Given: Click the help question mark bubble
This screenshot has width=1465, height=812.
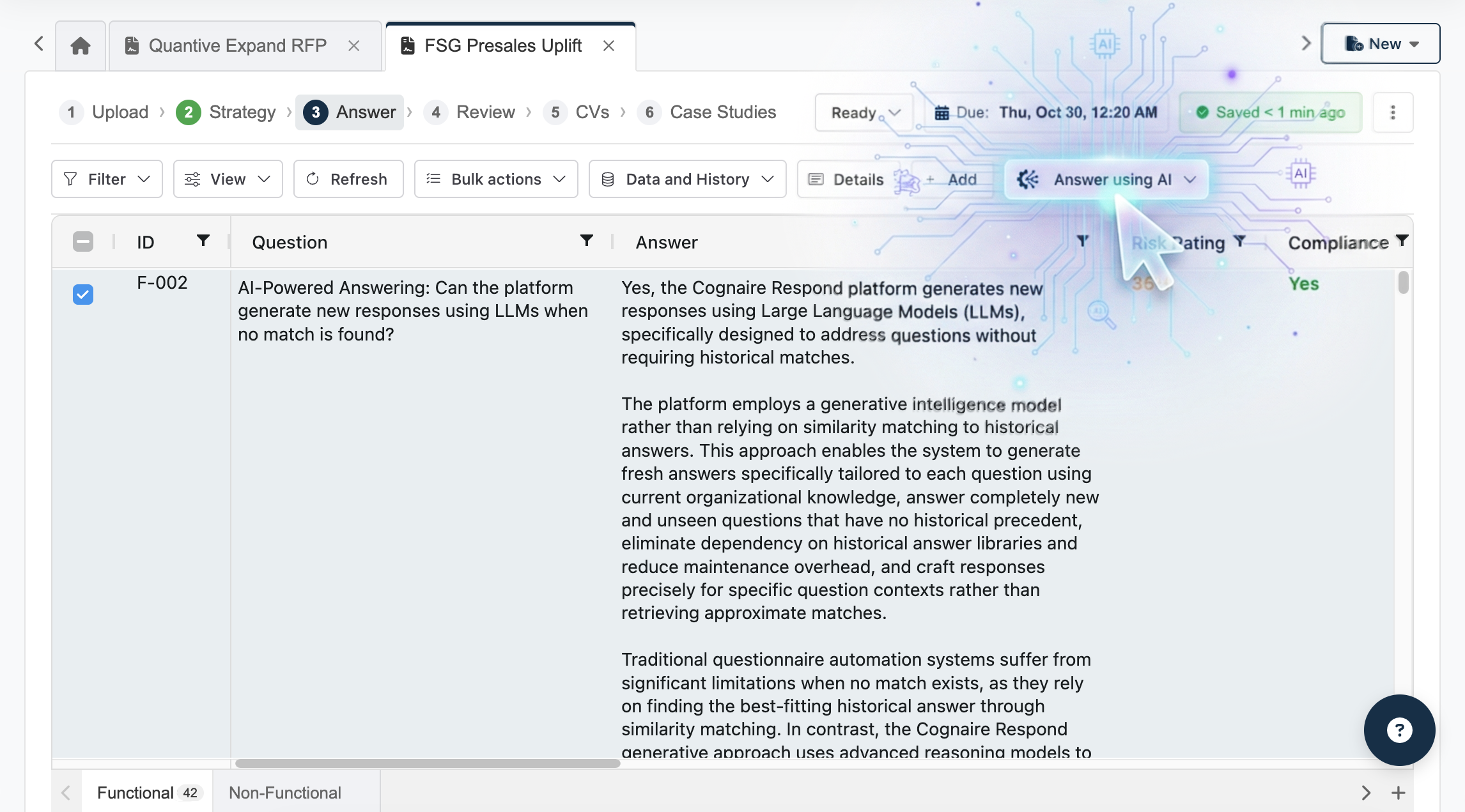Looking at the screenshot, I should [x=1399, y=730].
